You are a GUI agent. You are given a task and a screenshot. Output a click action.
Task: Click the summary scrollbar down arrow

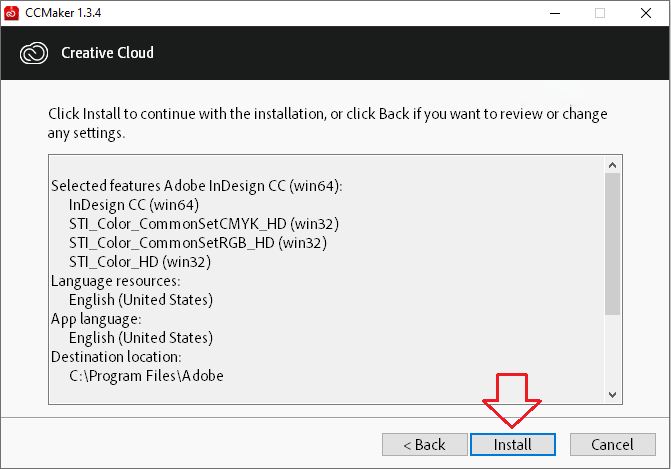[612, 396]
